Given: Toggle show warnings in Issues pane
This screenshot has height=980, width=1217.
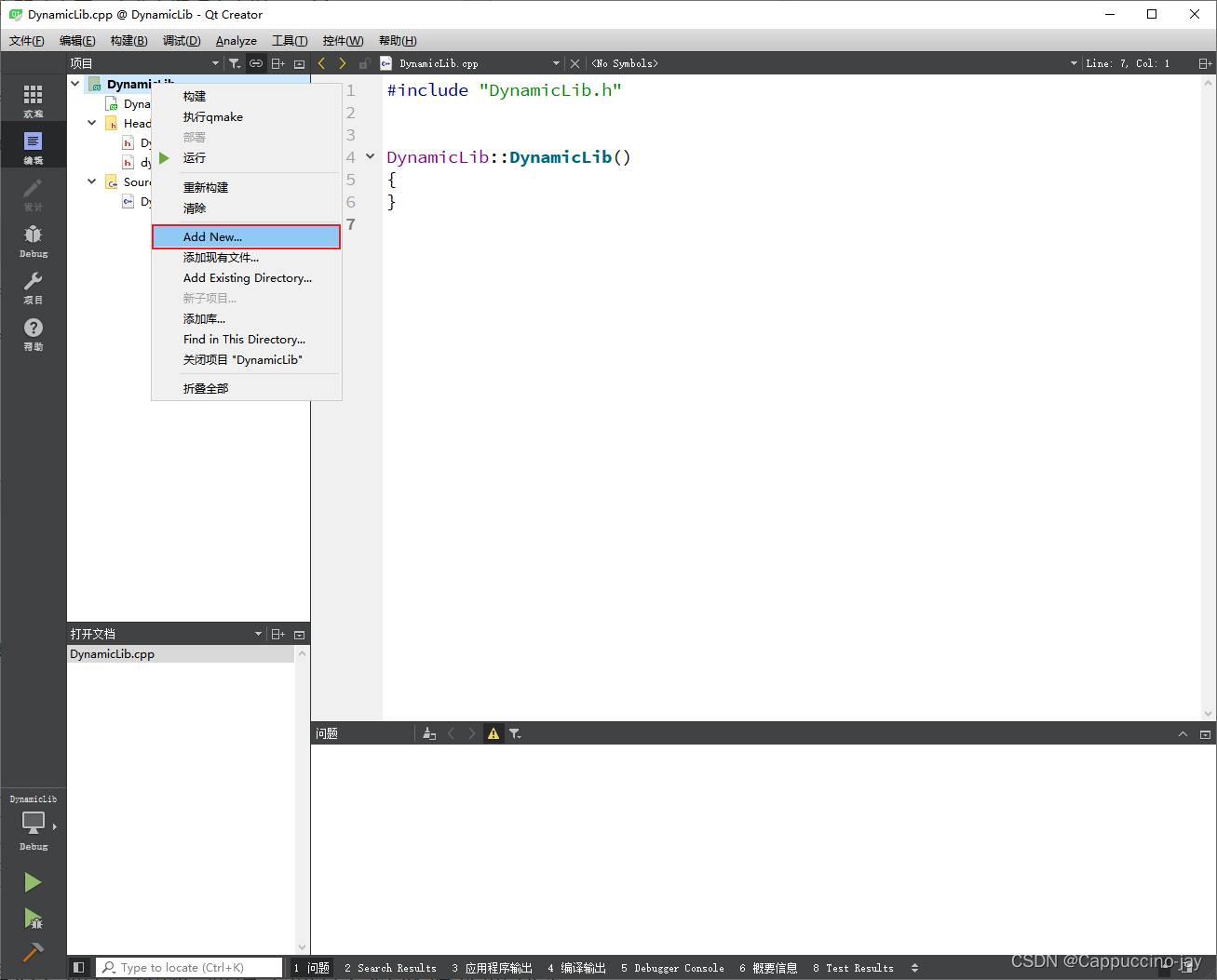Looking at the screenshot, I should click(x=494, y=733).
